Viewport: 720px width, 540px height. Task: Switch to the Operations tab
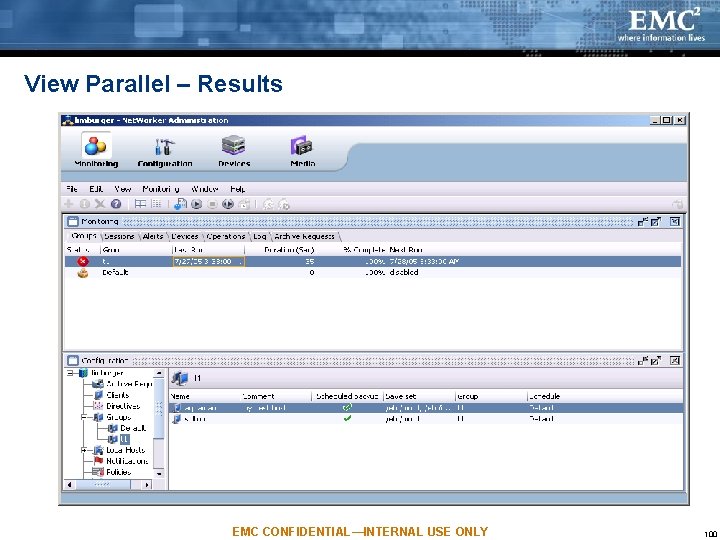point(225,236)
